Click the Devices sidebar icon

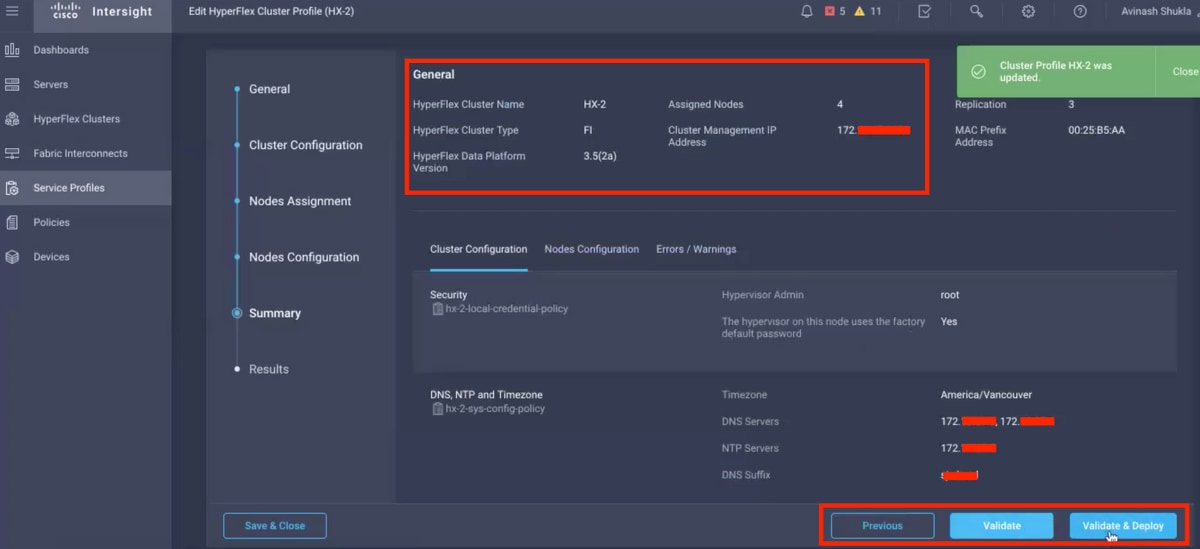[x=12, y=257]
